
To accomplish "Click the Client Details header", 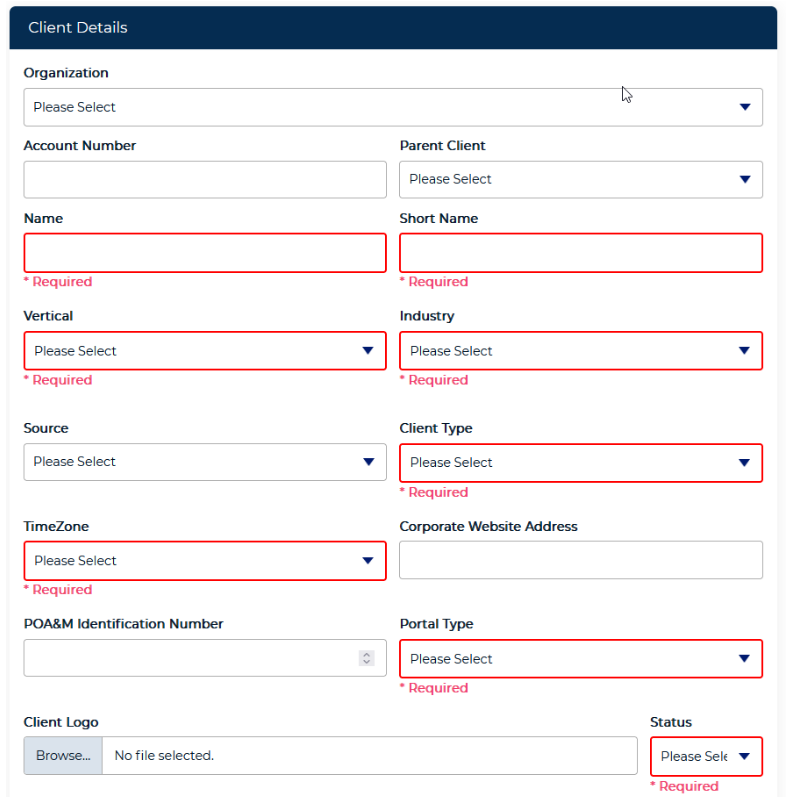I will (x=393, y=27).
